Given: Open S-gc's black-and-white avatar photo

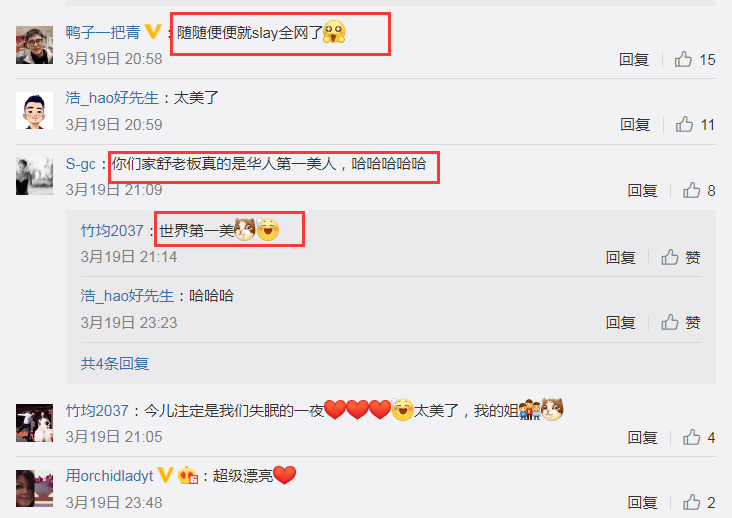Looking at the screenshot, I should [35, 176].
